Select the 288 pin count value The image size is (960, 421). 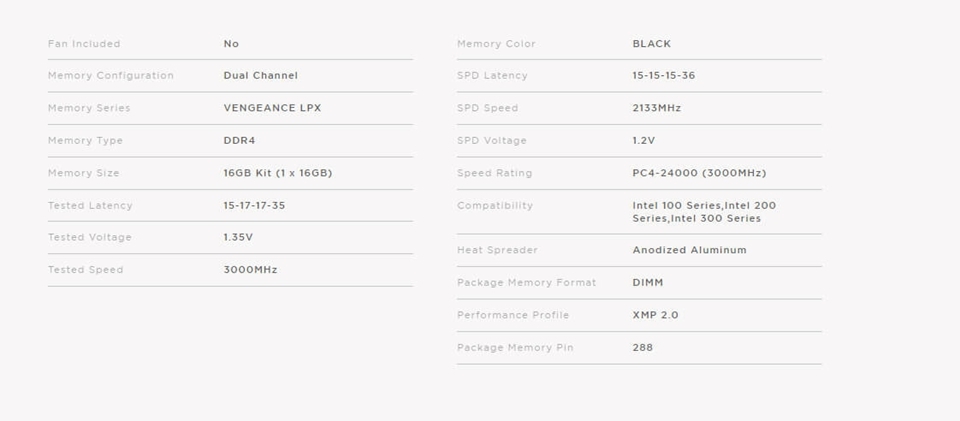[x=642, y=348]
